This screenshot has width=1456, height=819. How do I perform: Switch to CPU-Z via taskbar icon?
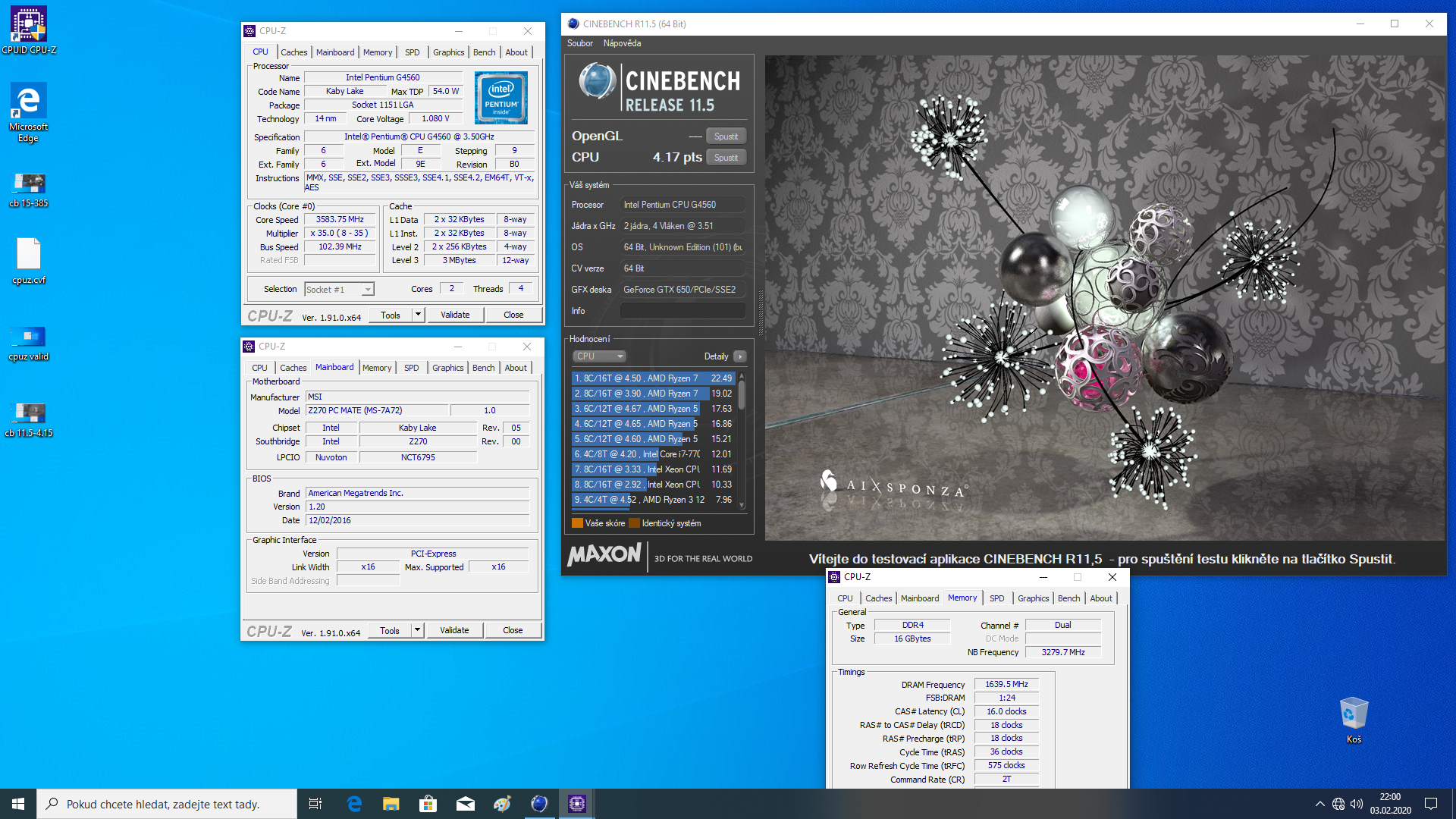tap(576, 804)
